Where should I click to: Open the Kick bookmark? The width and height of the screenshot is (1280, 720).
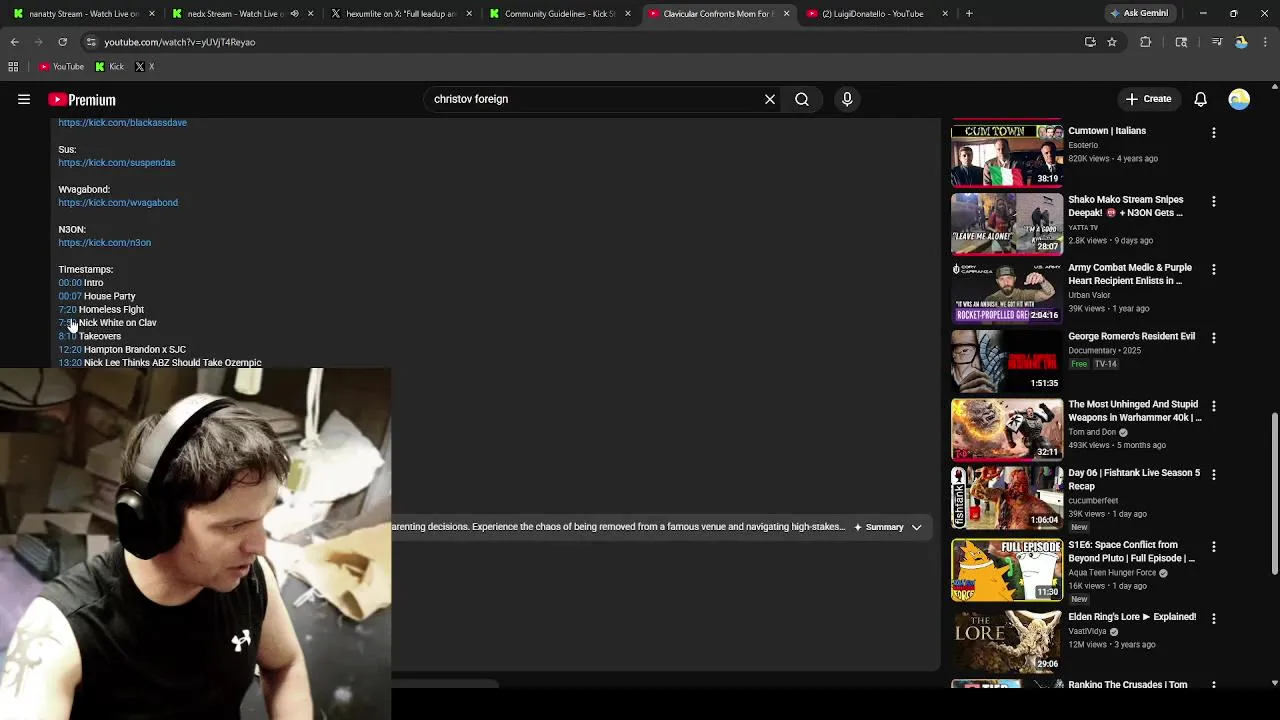(110, 67)
